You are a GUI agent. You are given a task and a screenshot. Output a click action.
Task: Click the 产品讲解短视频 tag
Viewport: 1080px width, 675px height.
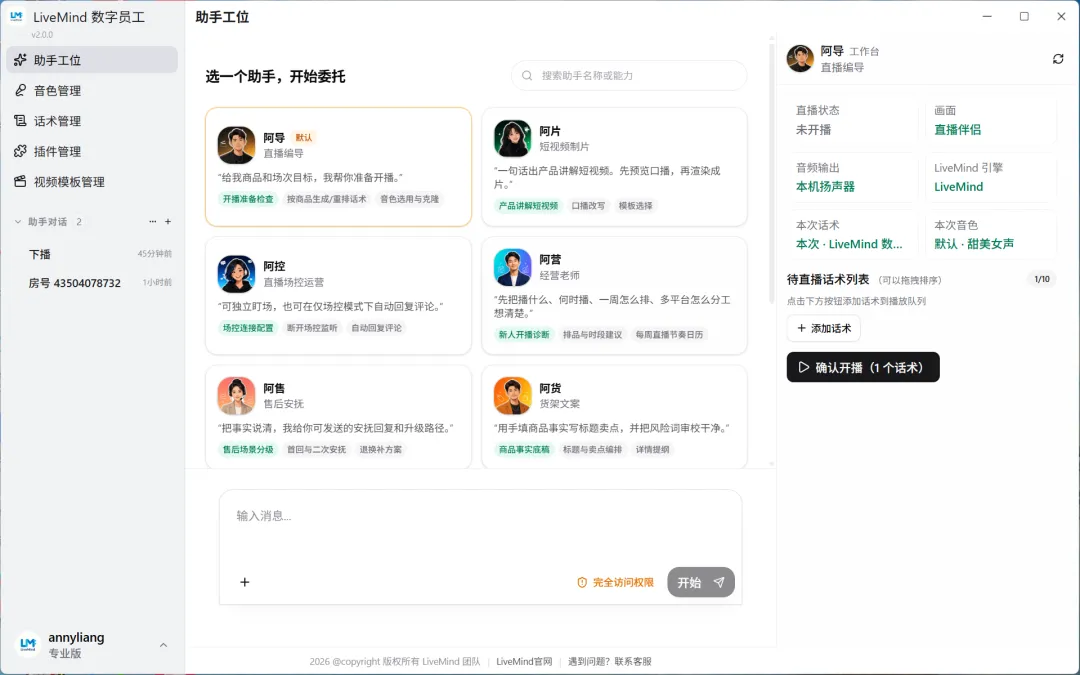coord(528,205)
